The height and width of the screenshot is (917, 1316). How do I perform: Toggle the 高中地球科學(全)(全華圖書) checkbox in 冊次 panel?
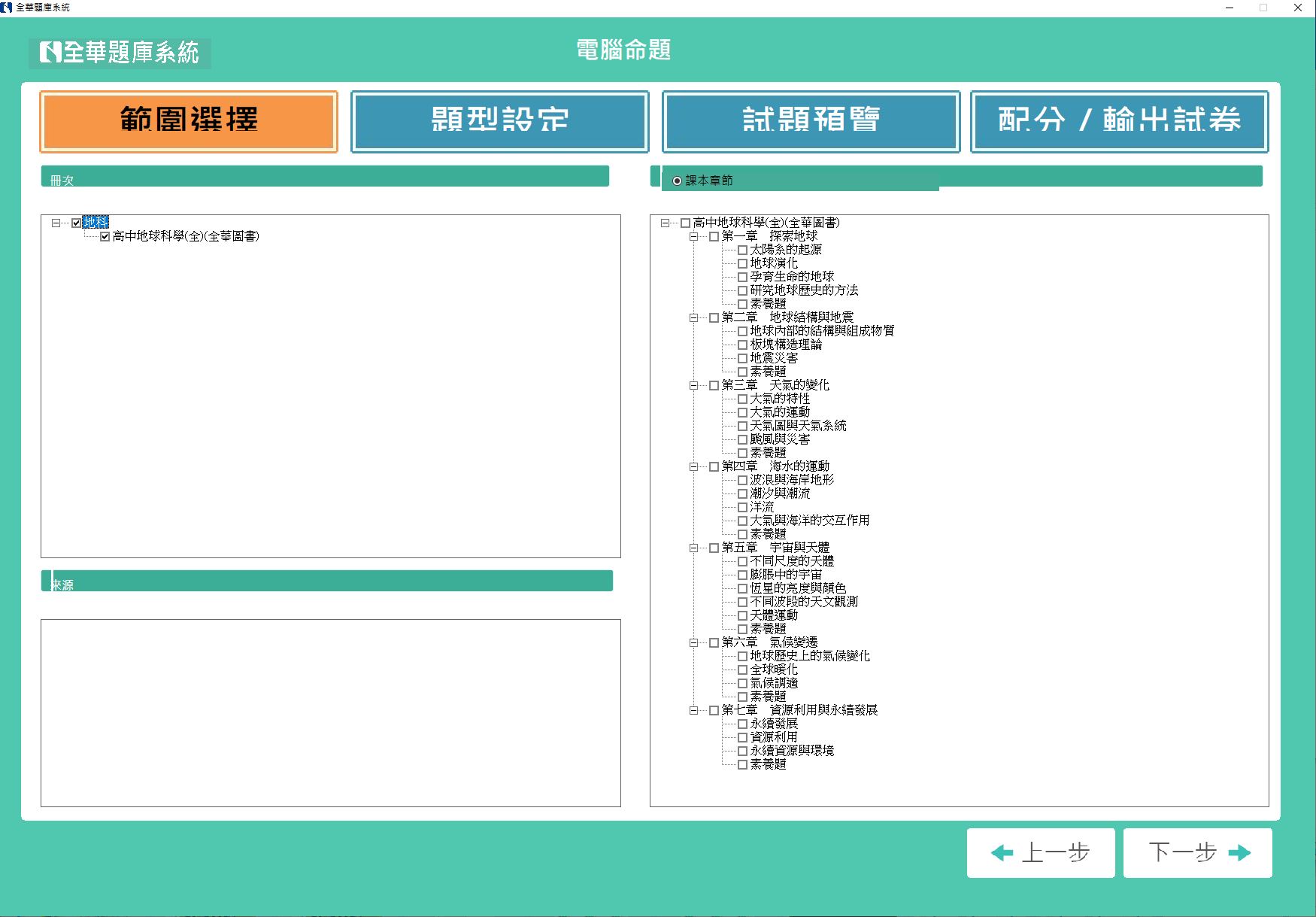tap(105, 236)
